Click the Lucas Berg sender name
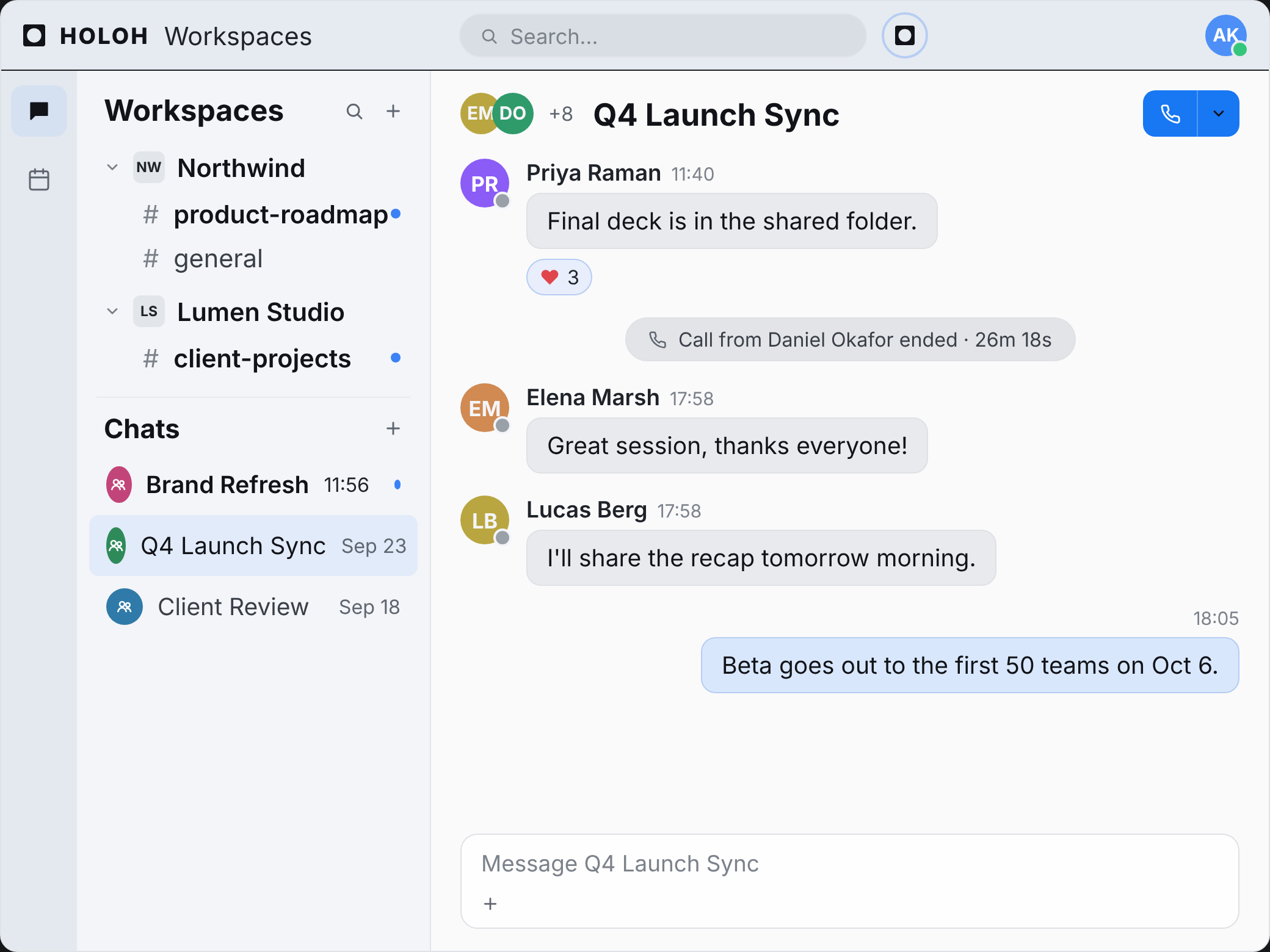1270x952 pixels. [586, 510]
